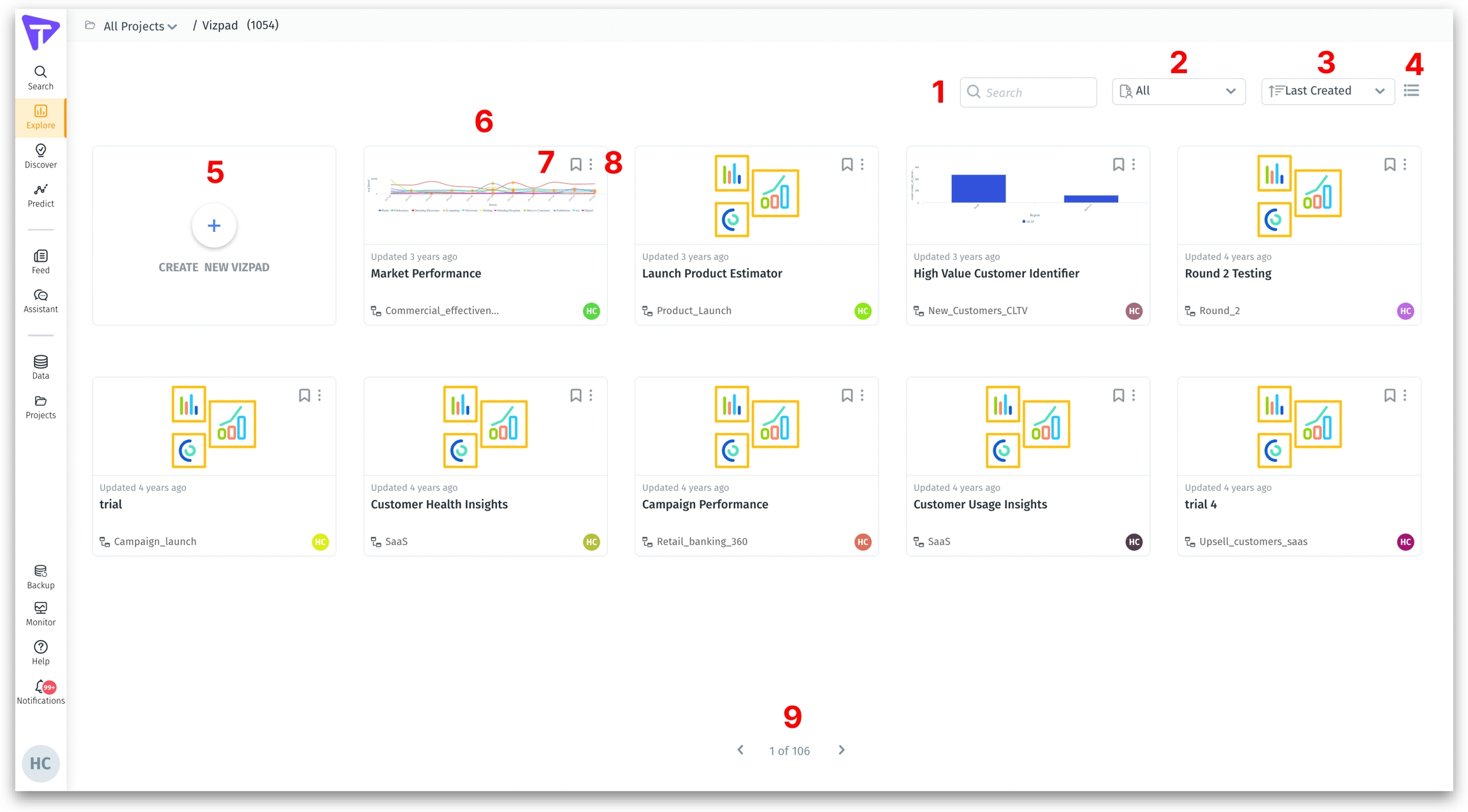Go to the Data section icon
Image resolution: width=1468 pixels, height=812 pixels.
[x=40, y=362]
